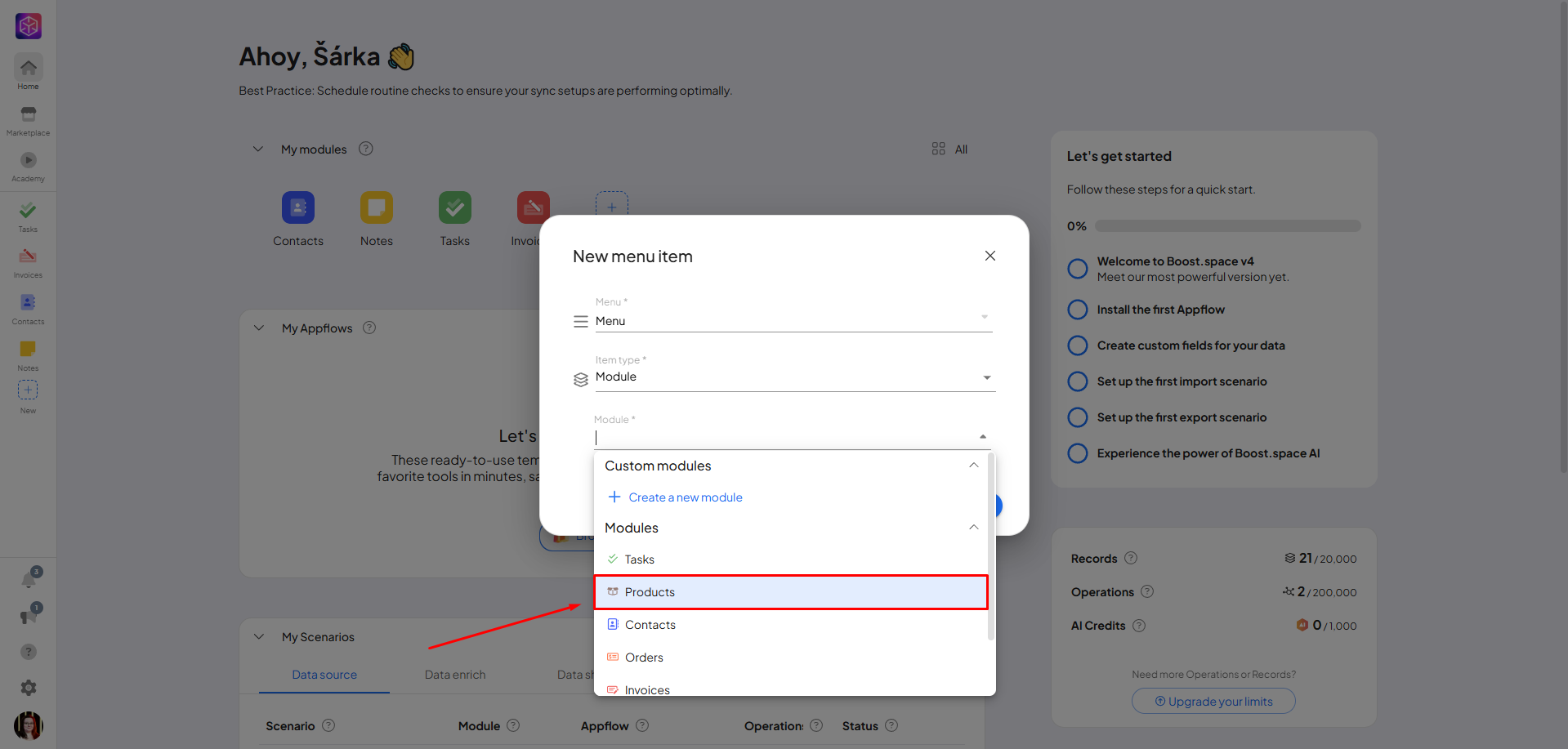Select Contacts from the module list
The width and height of the screenshot is (1568, 749).
tap(791, 625)
